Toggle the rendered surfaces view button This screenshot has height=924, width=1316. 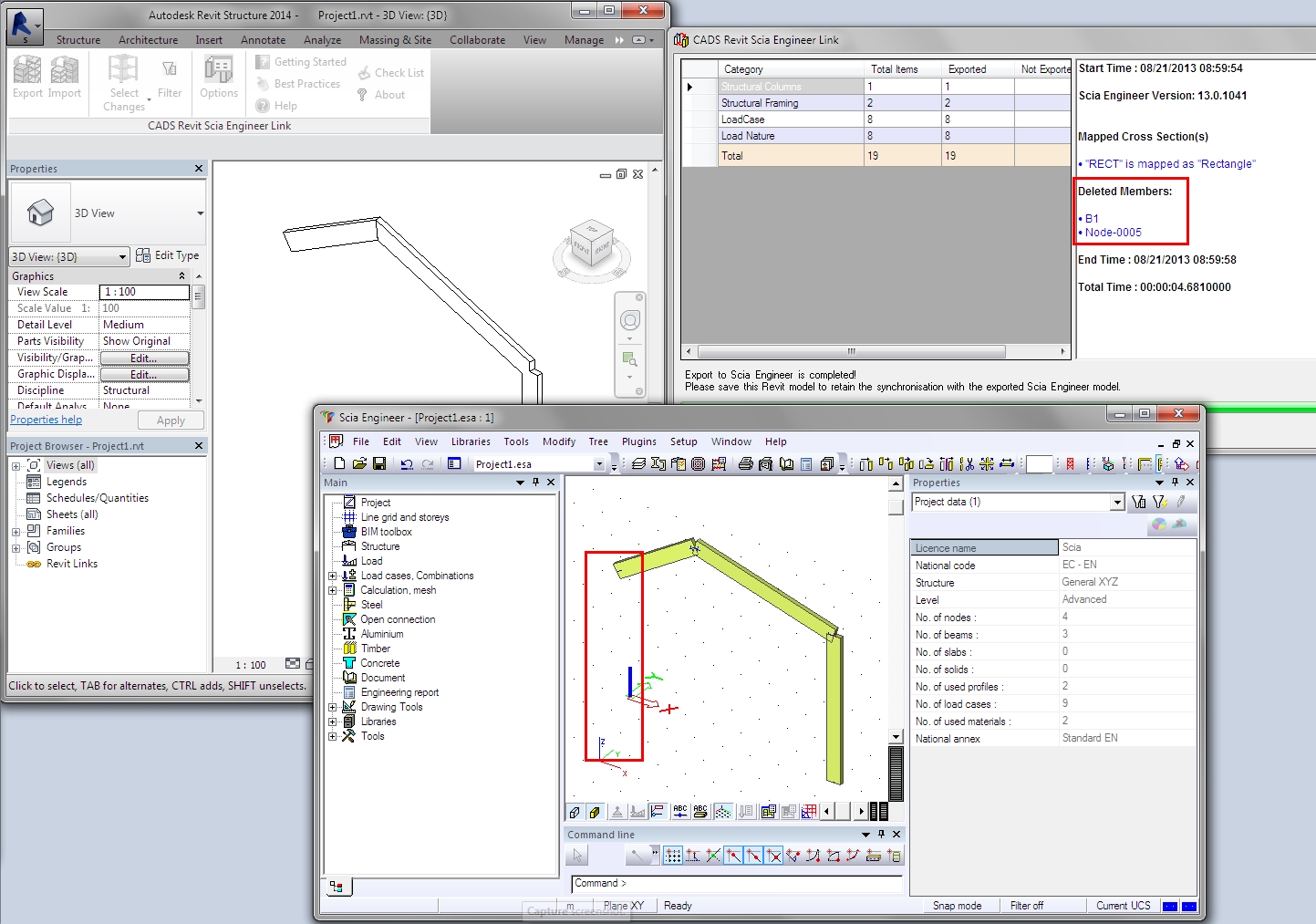pyautogui.click(x=595, y=812)
